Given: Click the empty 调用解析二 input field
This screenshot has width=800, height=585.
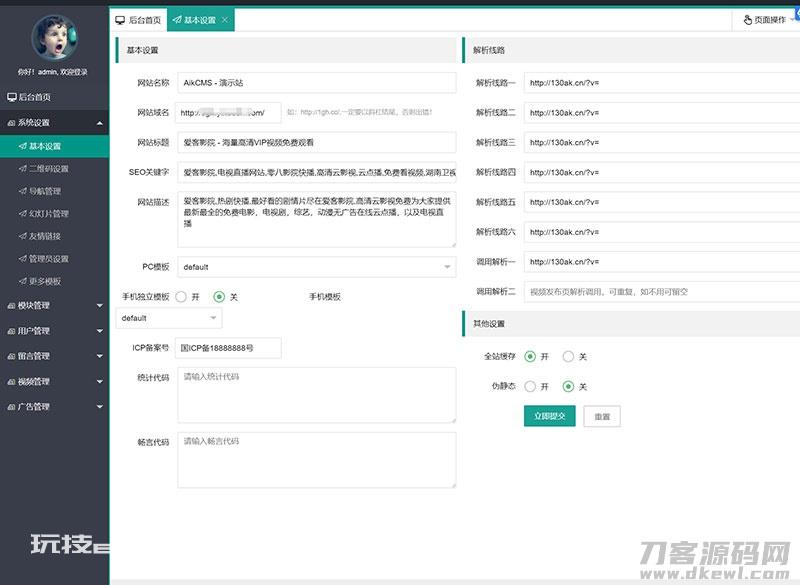Looking at the screenshot, I should pos(662,292).
